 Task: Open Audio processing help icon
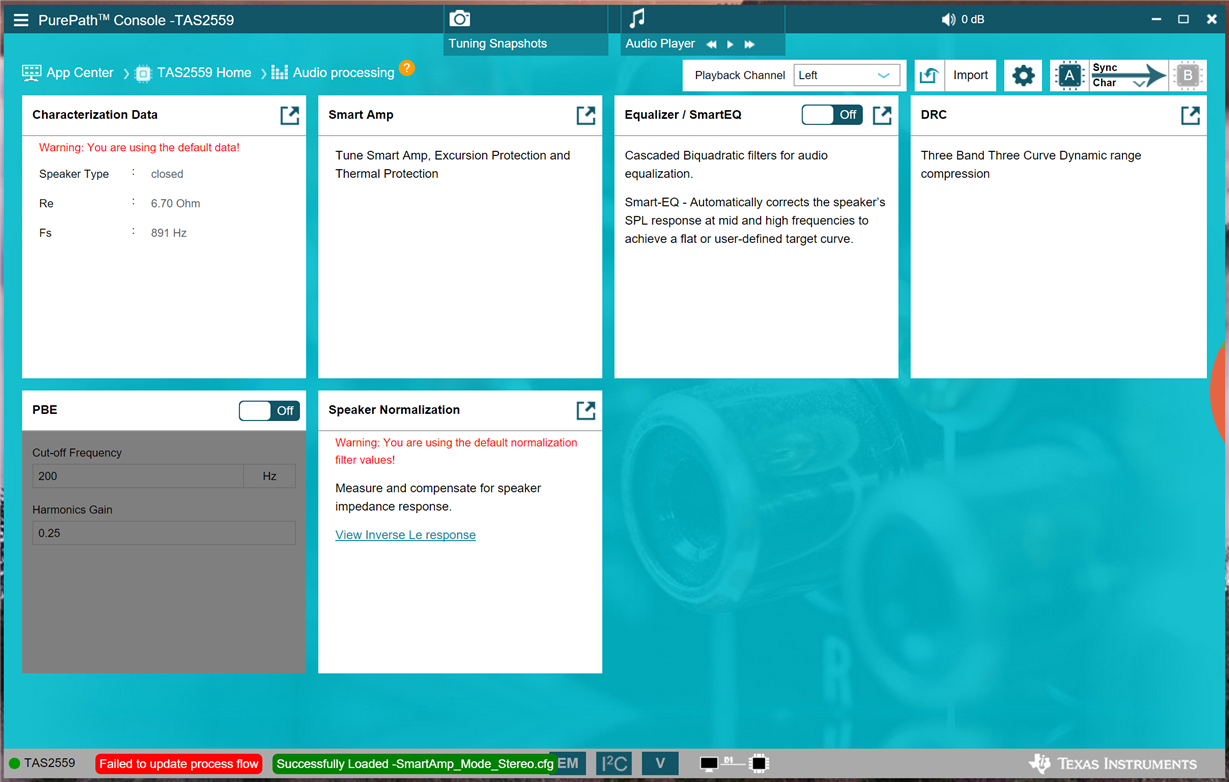point(407,68)
